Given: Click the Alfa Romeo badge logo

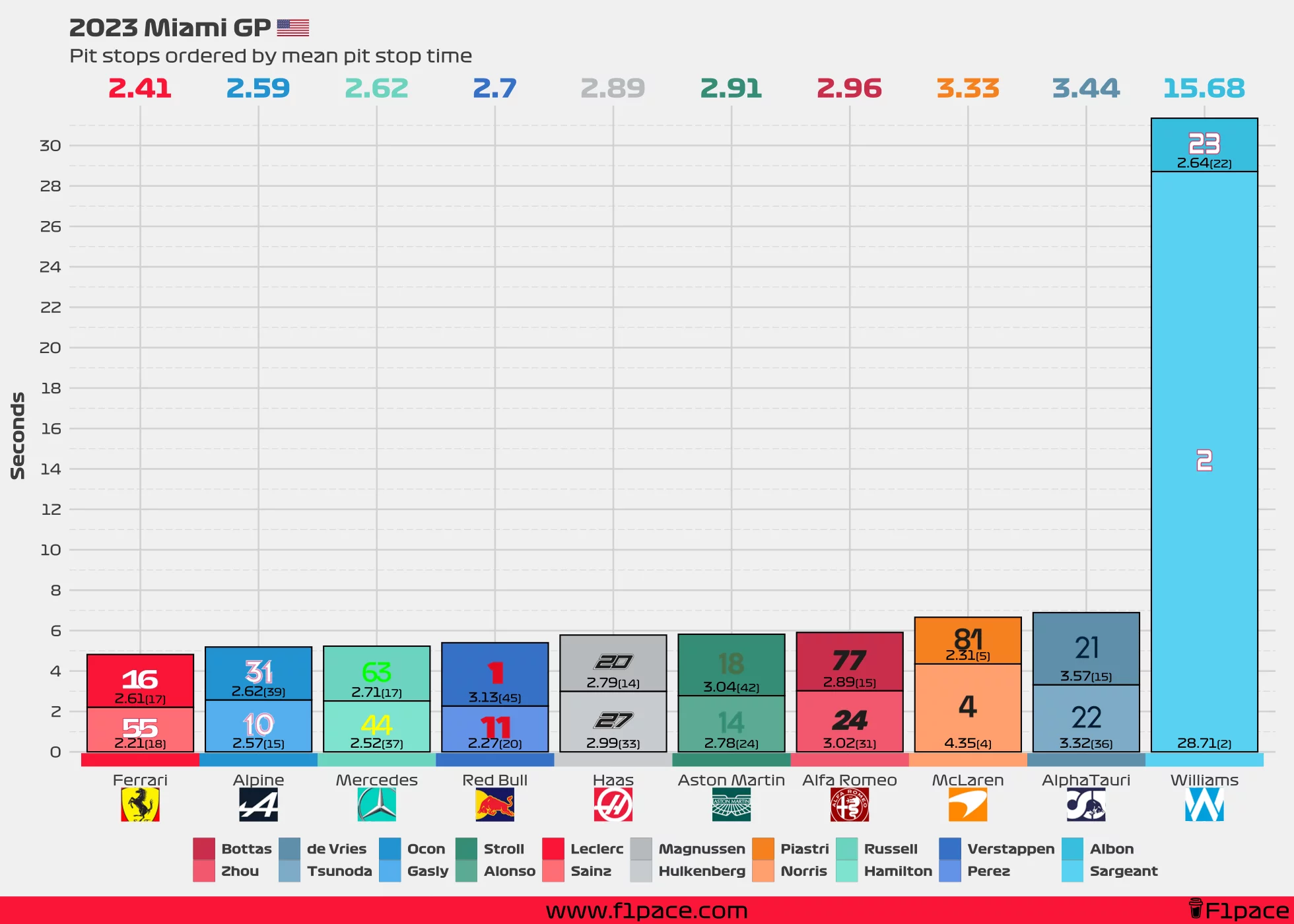Looking at the screenshot, I should pos(850,805).
